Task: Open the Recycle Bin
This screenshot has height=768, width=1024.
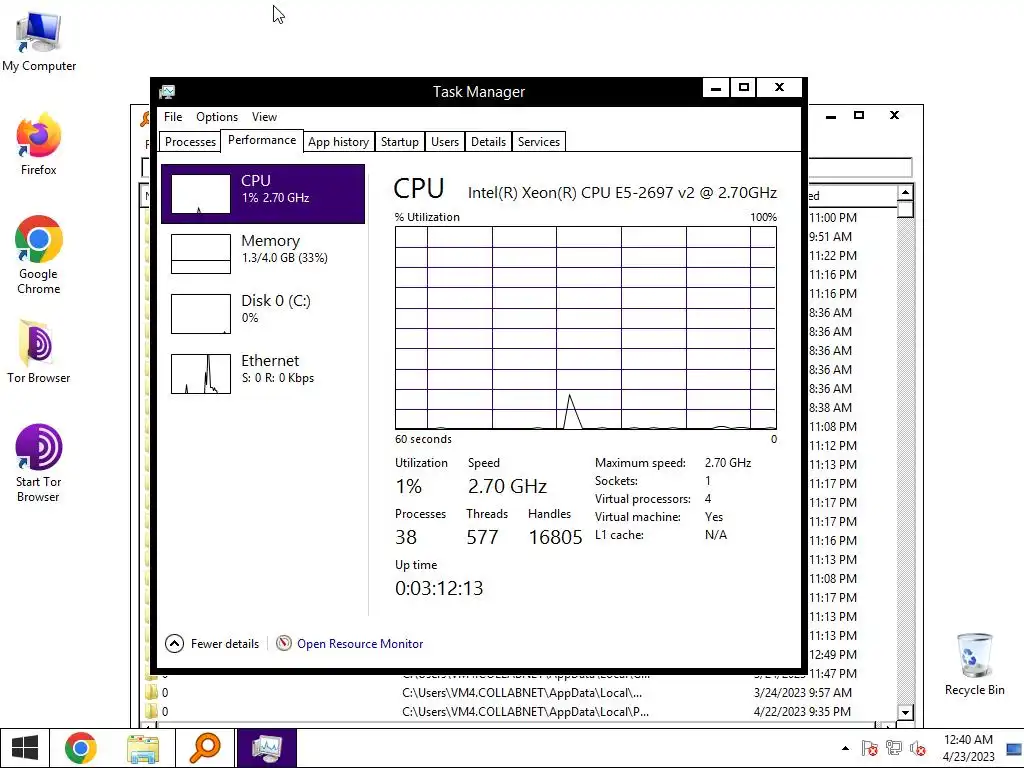Action: (974, 664)
